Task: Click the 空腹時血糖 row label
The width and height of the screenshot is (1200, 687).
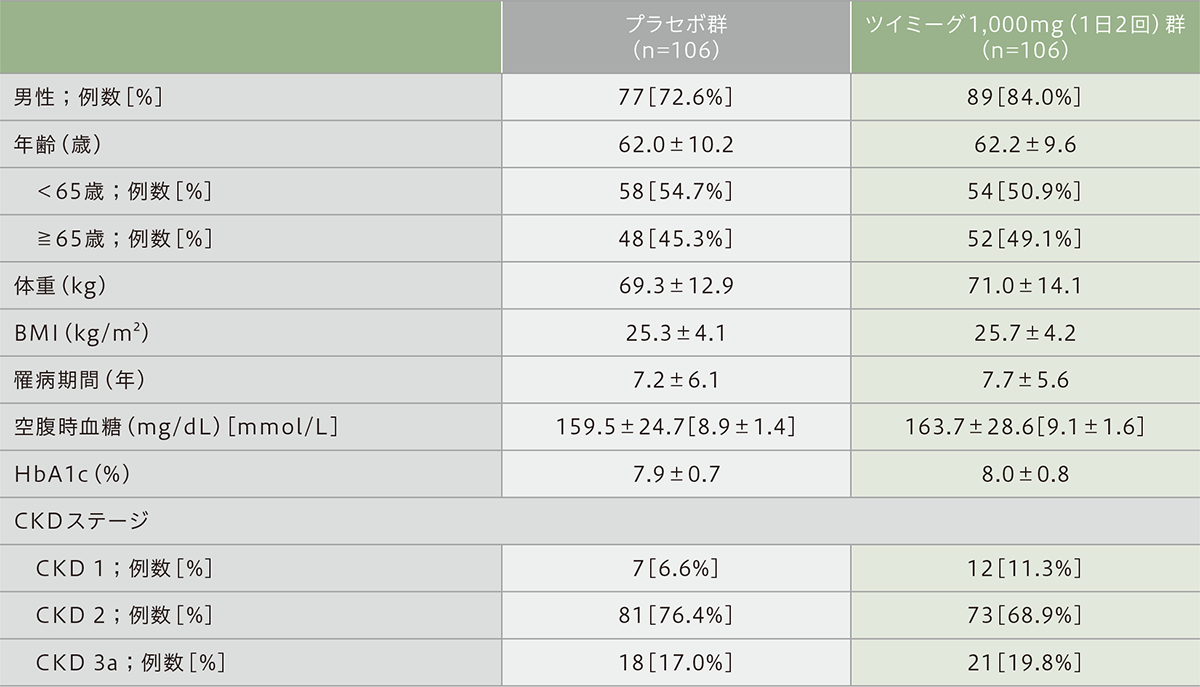Action: pyautogui.click(x=175, y=427)
